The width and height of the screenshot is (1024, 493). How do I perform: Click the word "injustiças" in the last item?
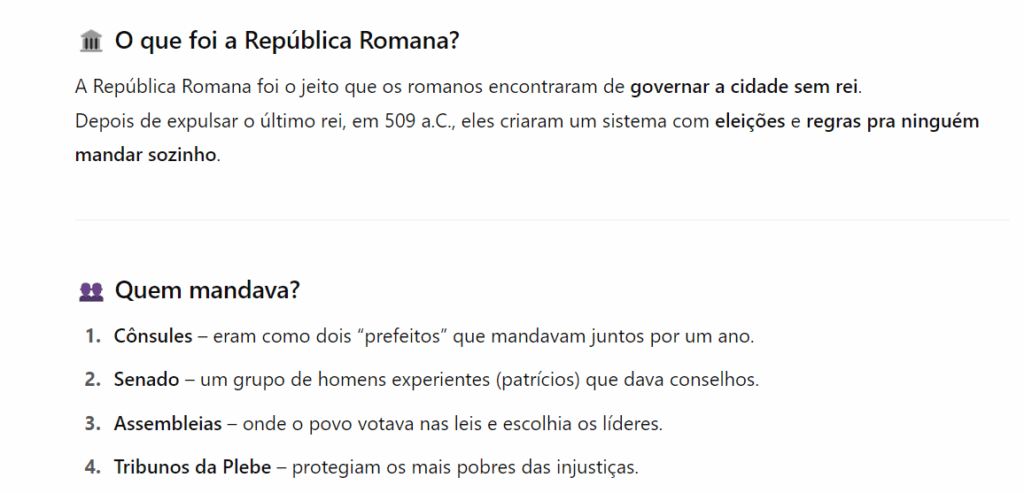pos(592,467)
